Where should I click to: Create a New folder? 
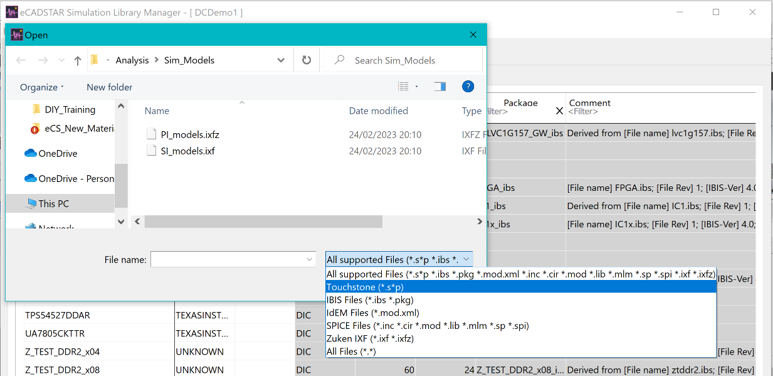pyautogui.click(x=109, y=87)
